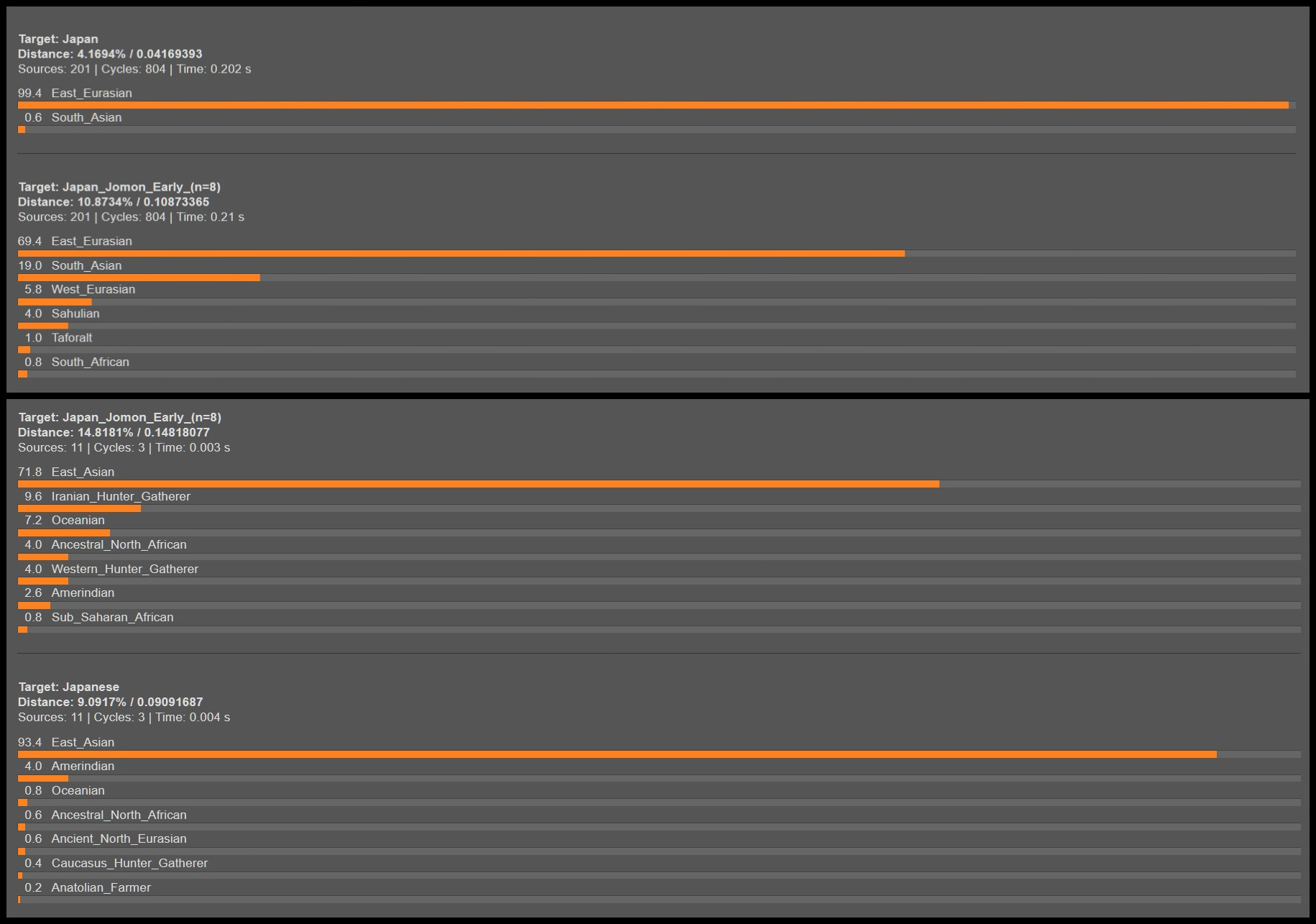
Task: Click the Sub_Saharan_African label
Action: click(112, 617)
